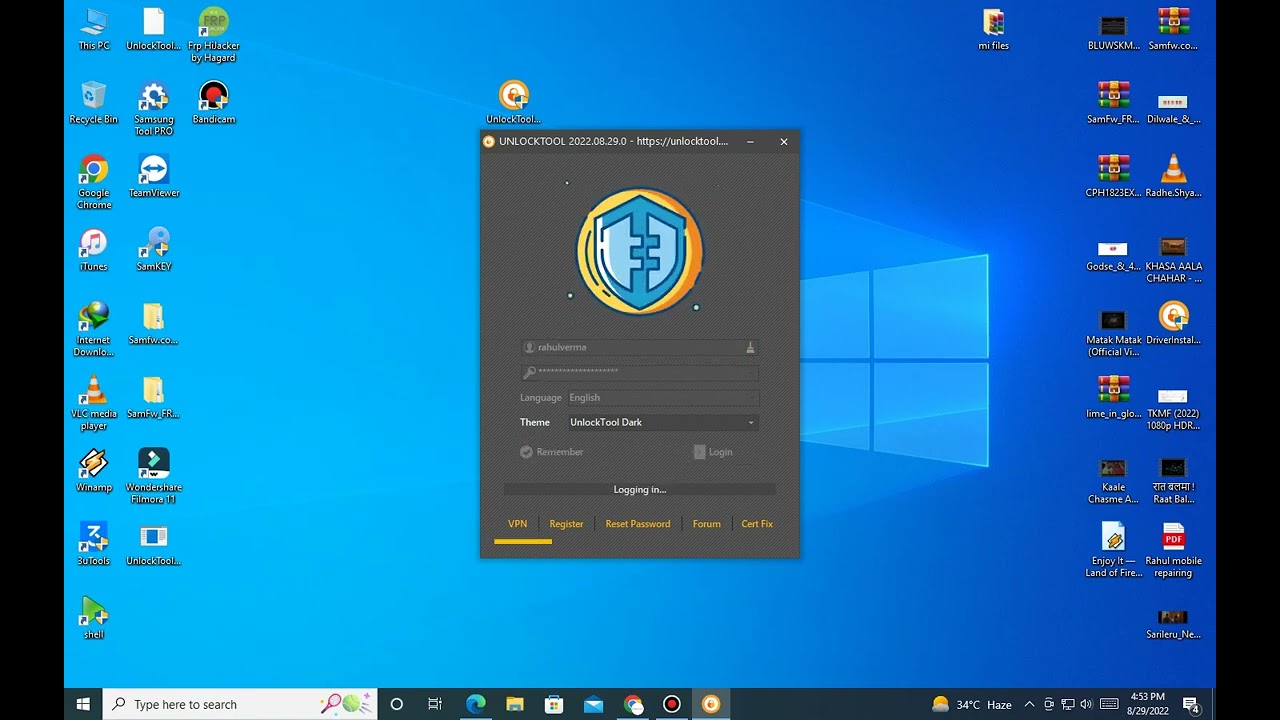Open the shell shortcut on desktop

click(94, 618)
